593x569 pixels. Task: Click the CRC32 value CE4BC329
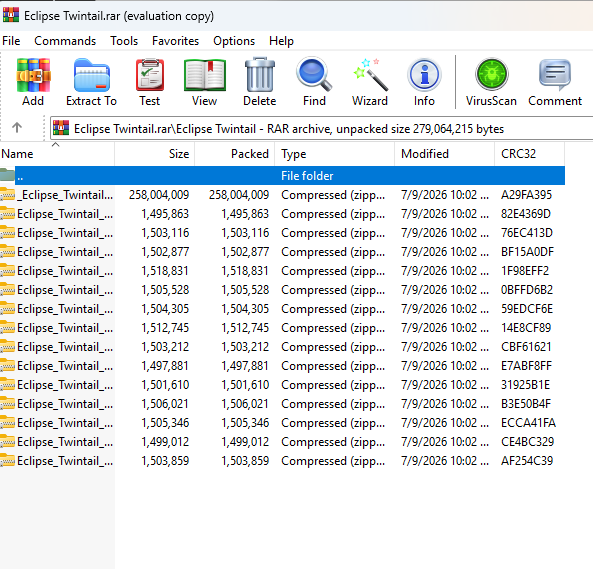[x=528, y=442]
